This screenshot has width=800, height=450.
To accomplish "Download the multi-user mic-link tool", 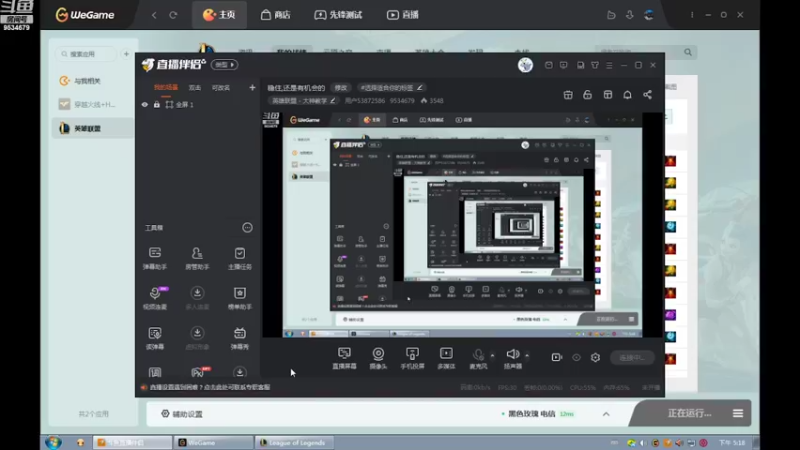I will pyautogui.click(x=197, y=298).
